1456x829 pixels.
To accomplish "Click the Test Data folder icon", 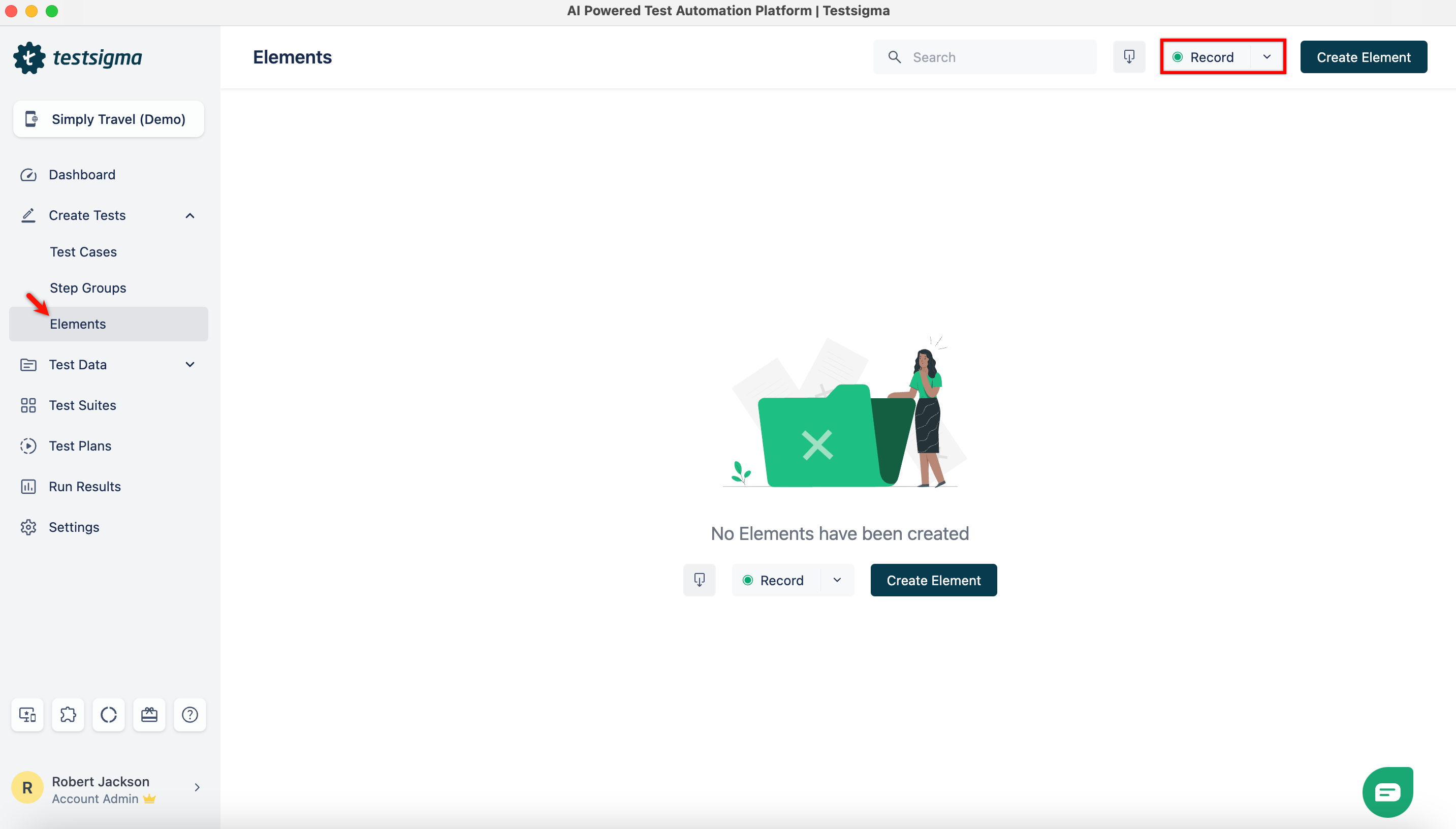I will 28,364.
